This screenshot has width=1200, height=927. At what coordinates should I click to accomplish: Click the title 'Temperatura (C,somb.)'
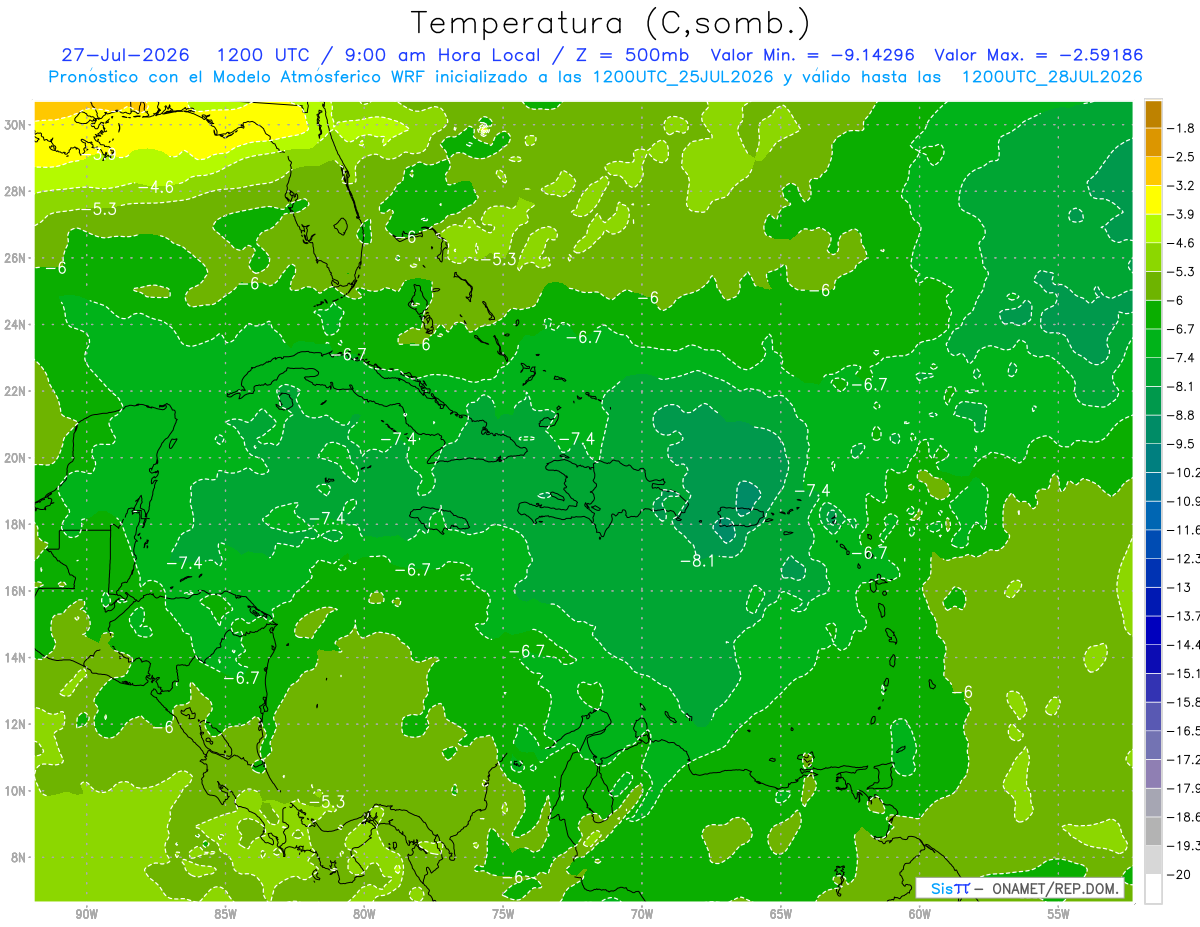(610, 22)
